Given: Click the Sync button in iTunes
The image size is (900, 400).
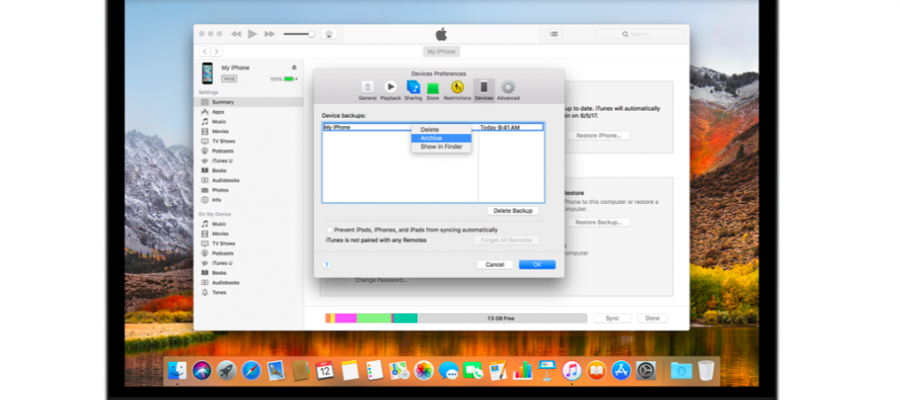Looking at the screenshot, I should (x=612, y=318).
